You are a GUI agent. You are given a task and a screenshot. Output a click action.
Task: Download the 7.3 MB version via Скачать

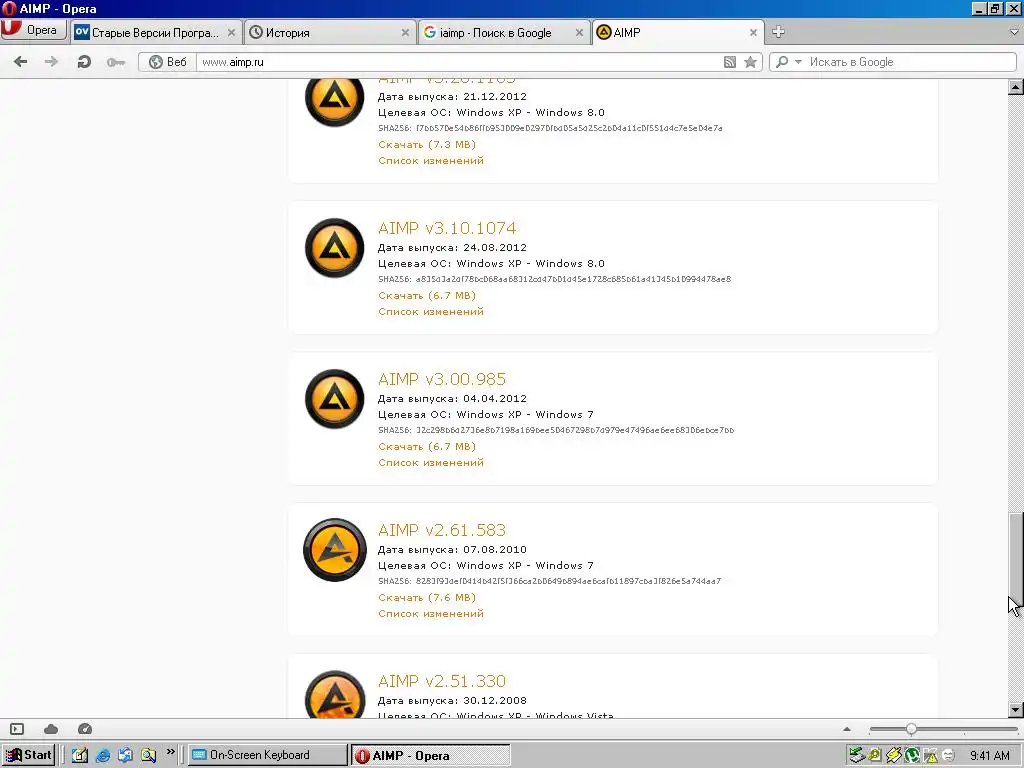pos(427,144)
